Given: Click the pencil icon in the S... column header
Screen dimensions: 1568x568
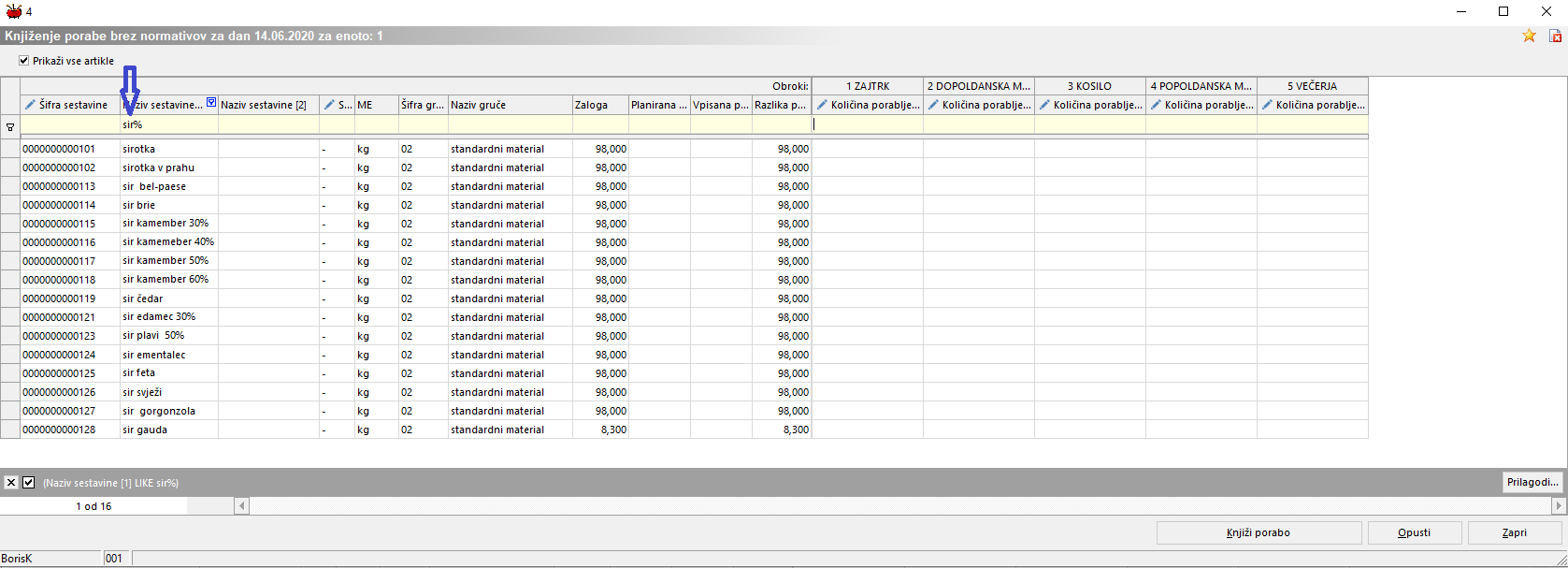Looking at the screenshot, I should click(329, 105).
